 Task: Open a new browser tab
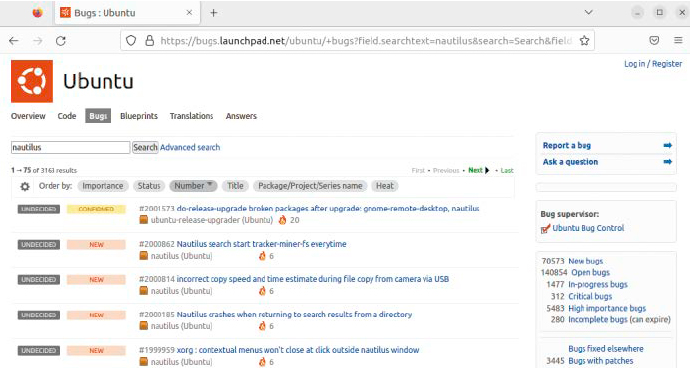[213, 13]
